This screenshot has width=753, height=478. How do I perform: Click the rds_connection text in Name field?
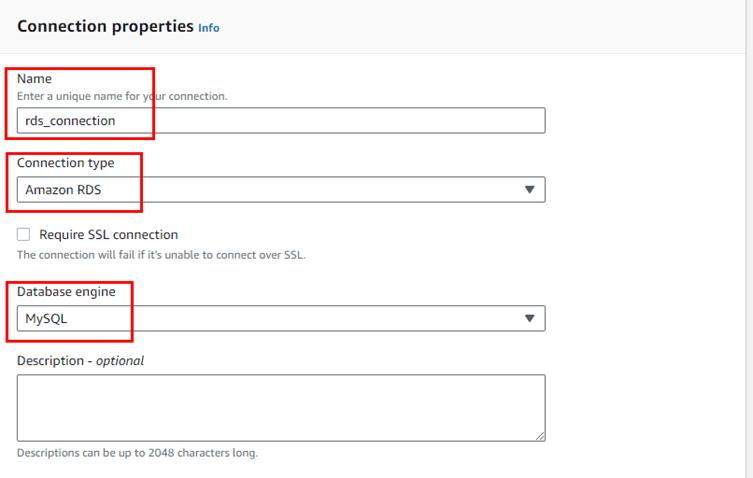(x=71, y=121)
